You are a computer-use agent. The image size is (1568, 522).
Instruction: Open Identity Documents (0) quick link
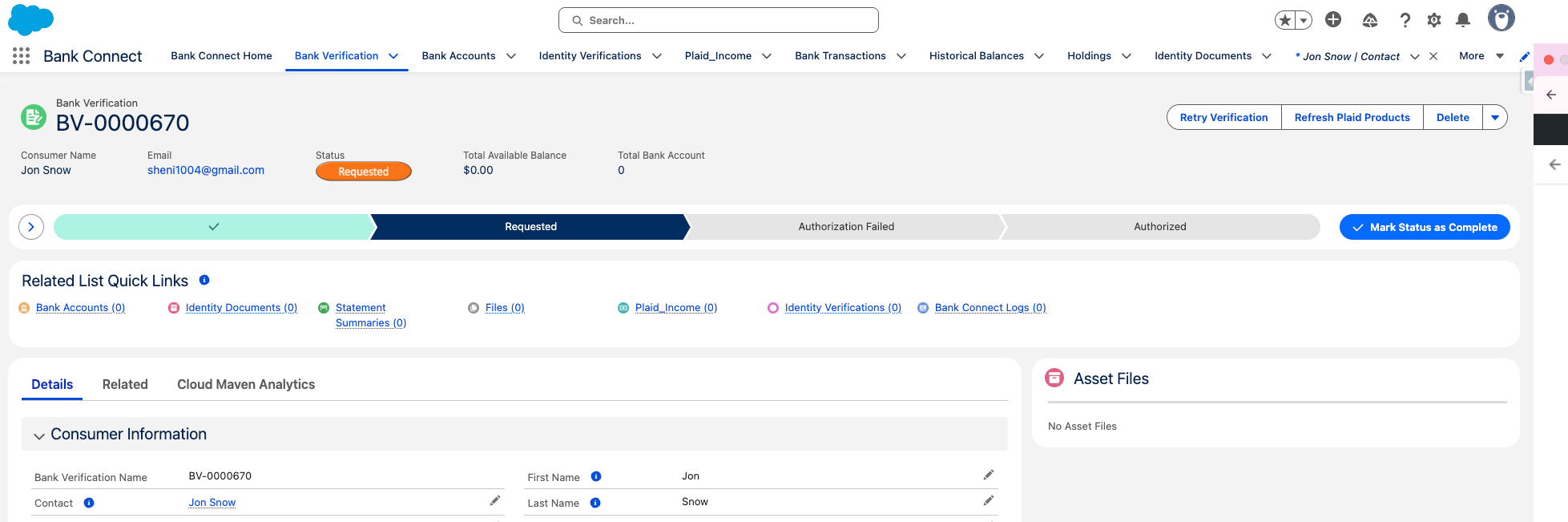tap(241, 308)
